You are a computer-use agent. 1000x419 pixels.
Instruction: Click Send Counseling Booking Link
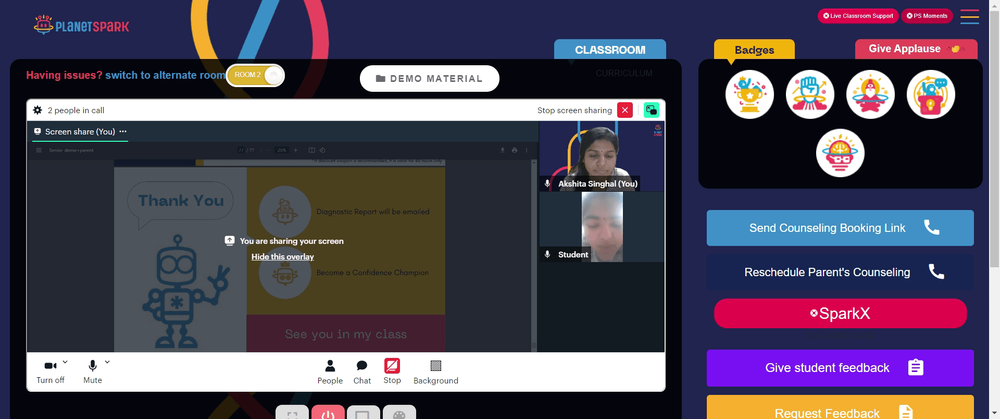tap(840, 228)
